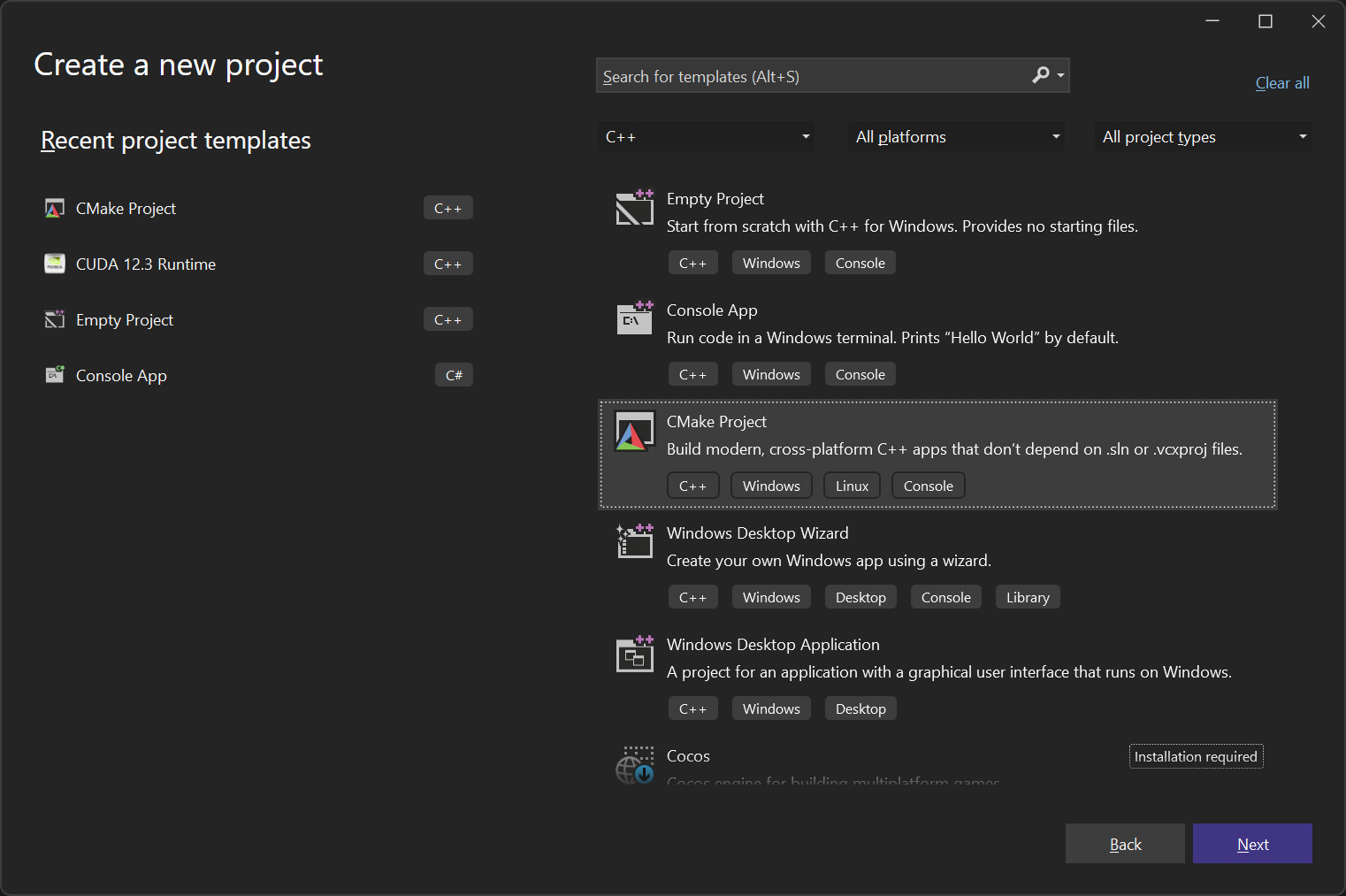Select Windows Desktop Wizard template title
This screenshot has width=1346, height=896.
click(757, 533)
